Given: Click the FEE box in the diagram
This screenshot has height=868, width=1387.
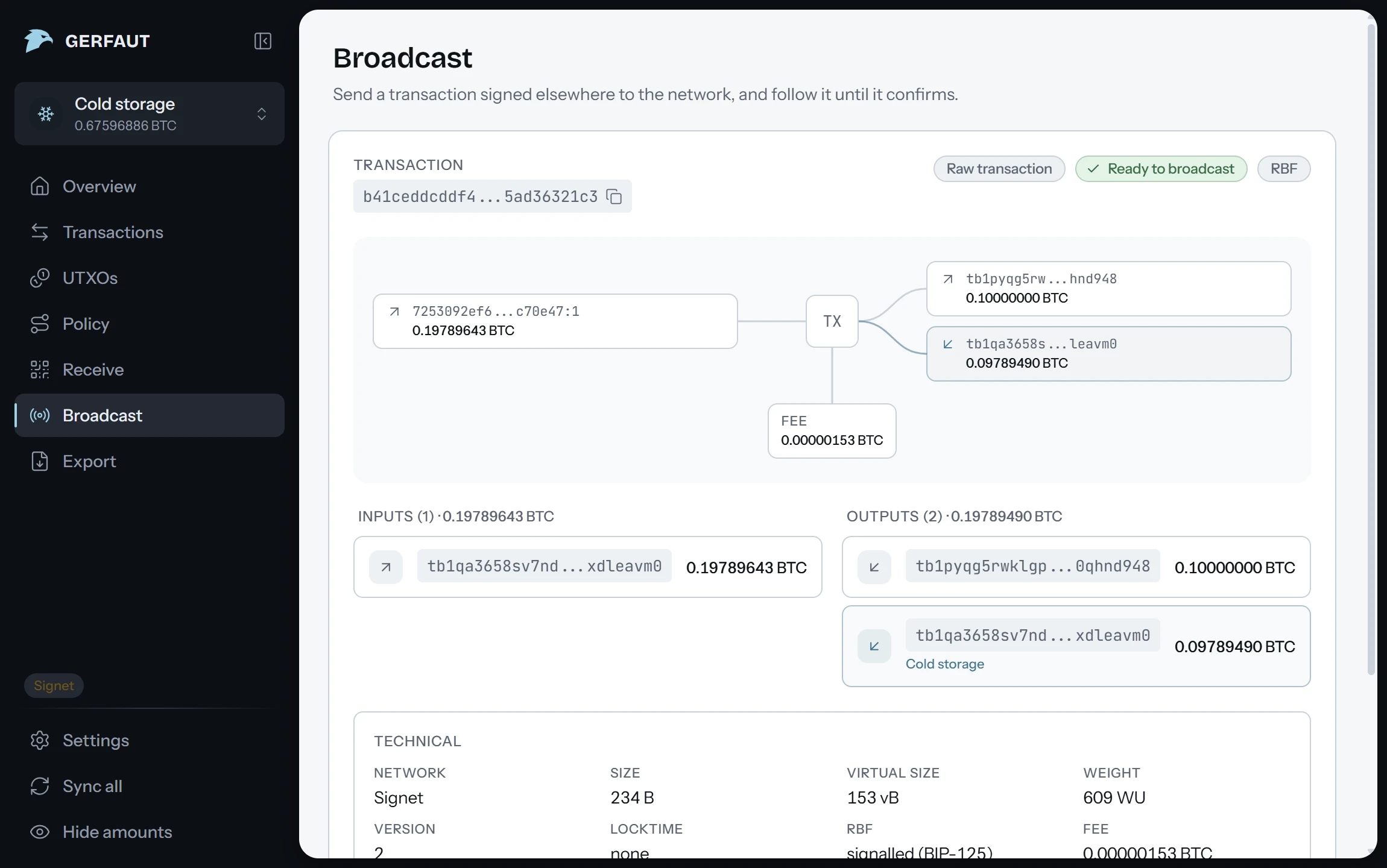Looking at the screenshot, I should (832, 431).
